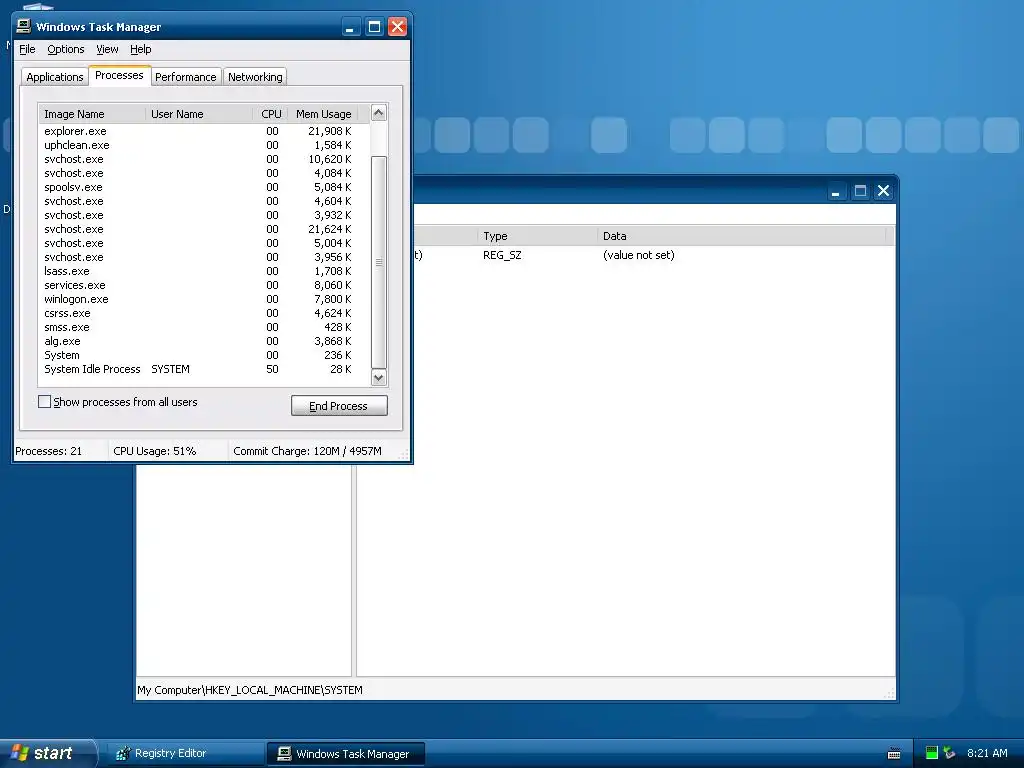Switch to the Performance tab
1024x768 pixels.
click(x=185, y=76)
